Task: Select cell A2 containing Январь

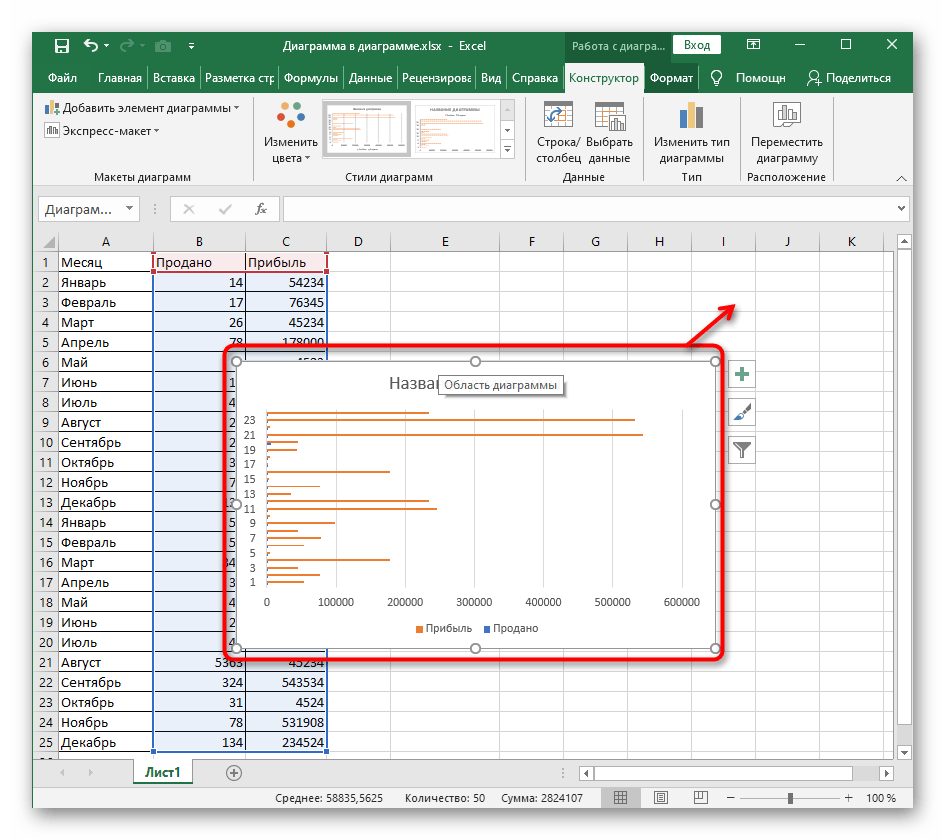Action: point(105,282)
